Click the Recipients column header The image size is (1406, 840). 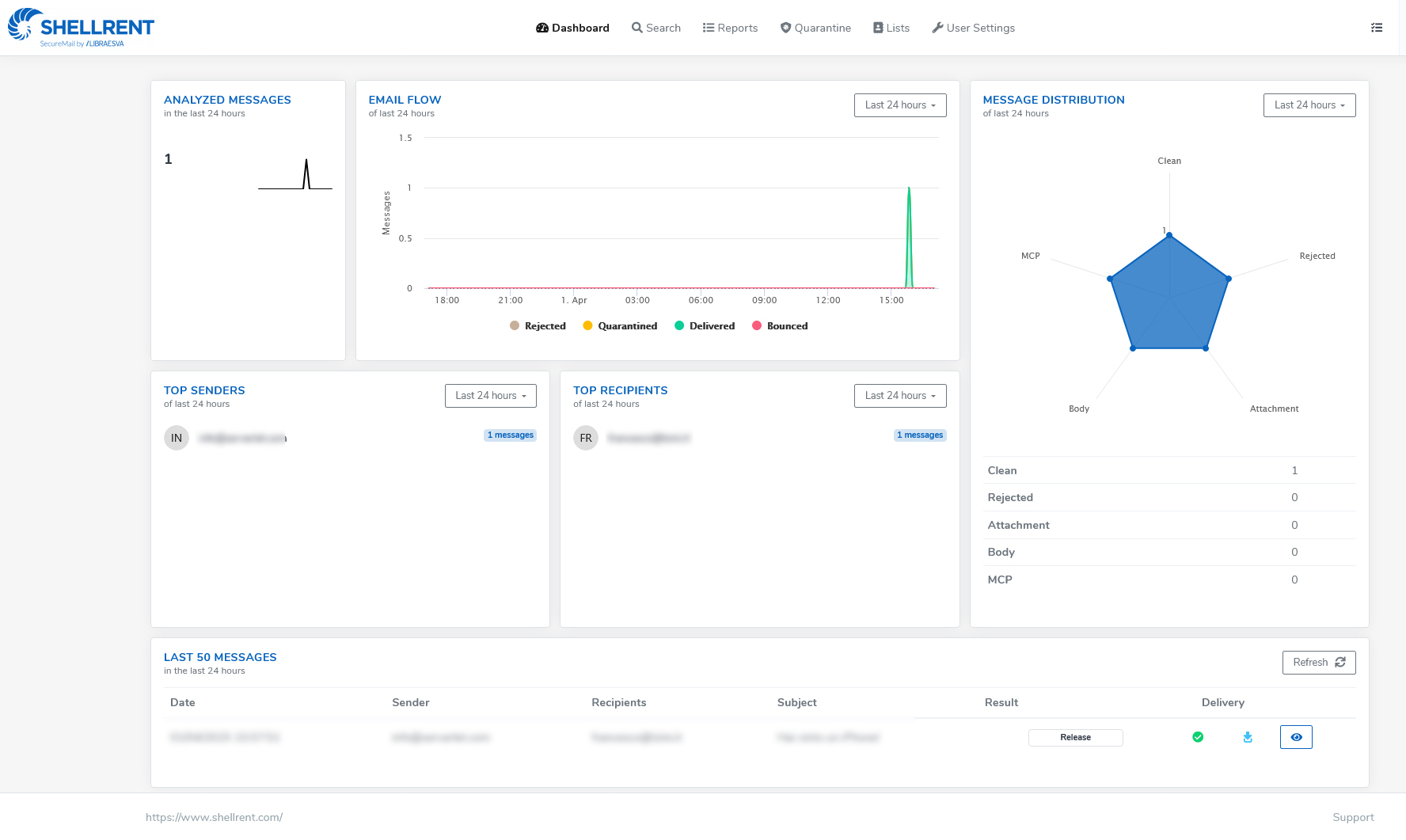click(618, 703)
